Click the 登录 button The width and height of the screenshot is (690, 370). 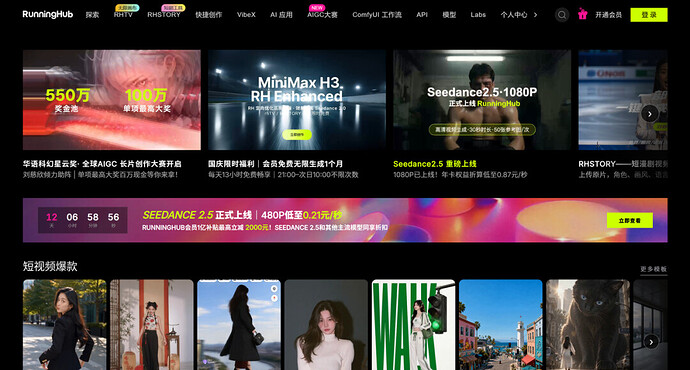[649, 15]
